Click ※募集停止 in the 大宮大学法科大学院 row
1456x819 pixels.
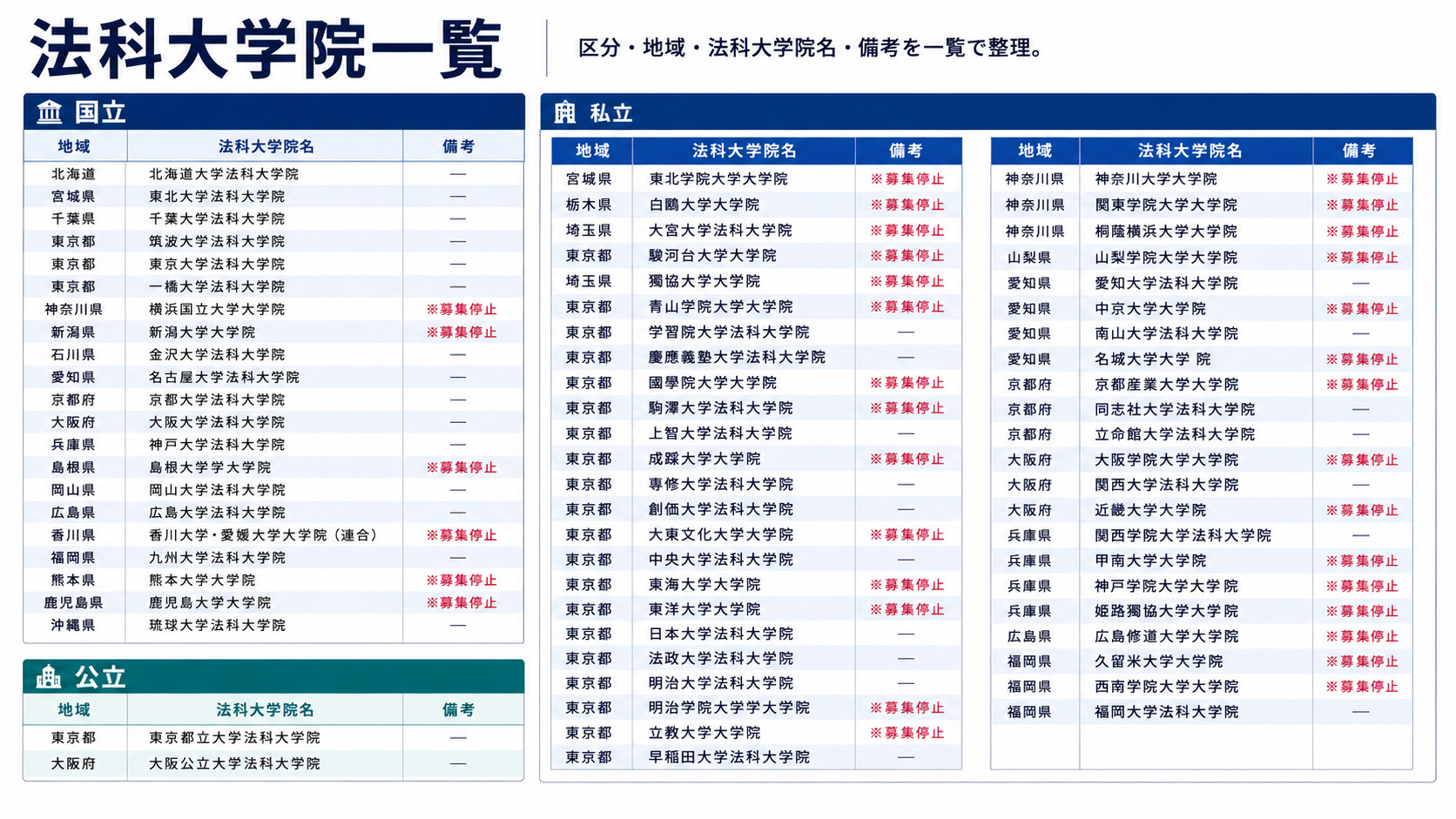(907, 230)
